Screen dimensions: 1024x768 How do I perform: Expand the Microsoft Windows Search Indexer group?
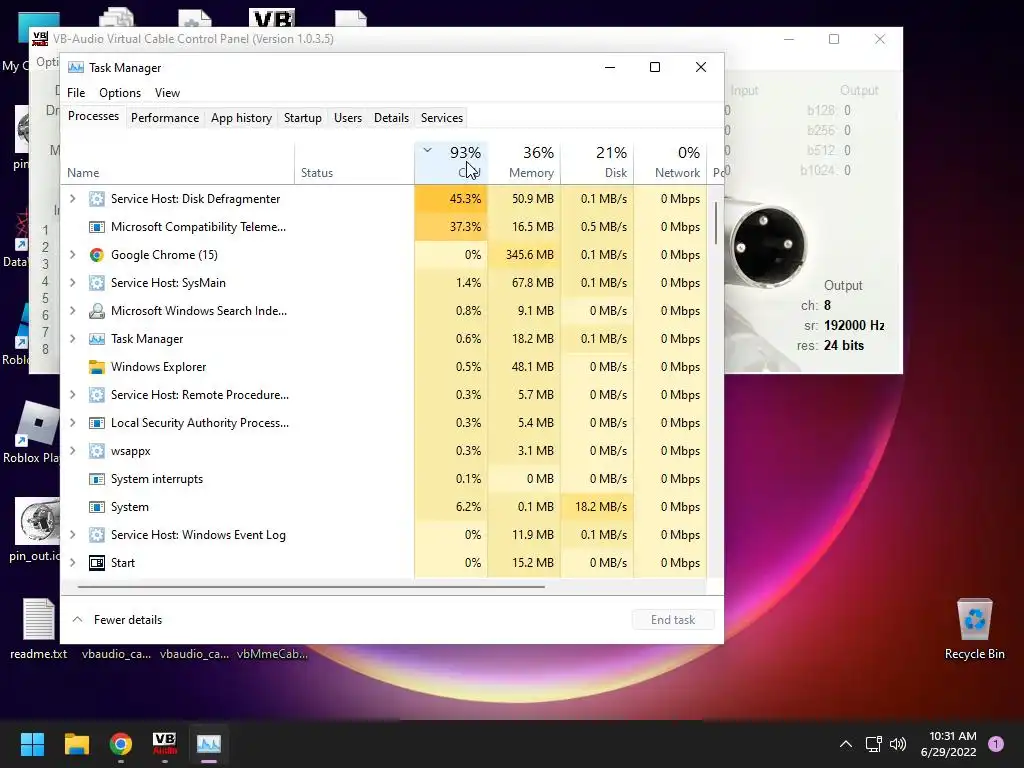(x=72, y=312)
